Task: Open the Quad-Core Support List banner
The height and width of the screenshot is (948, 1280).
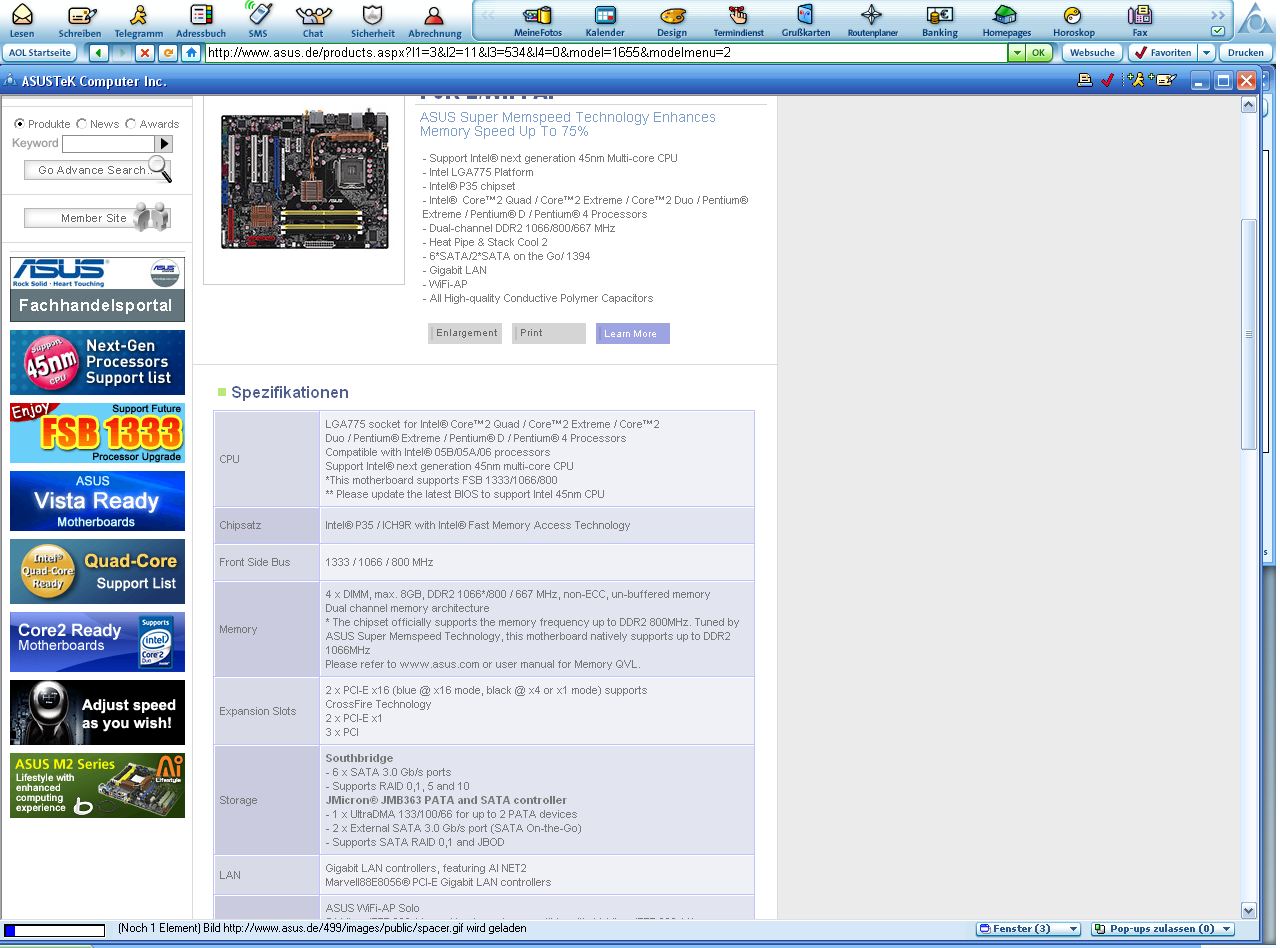Action: click(97, 571)
